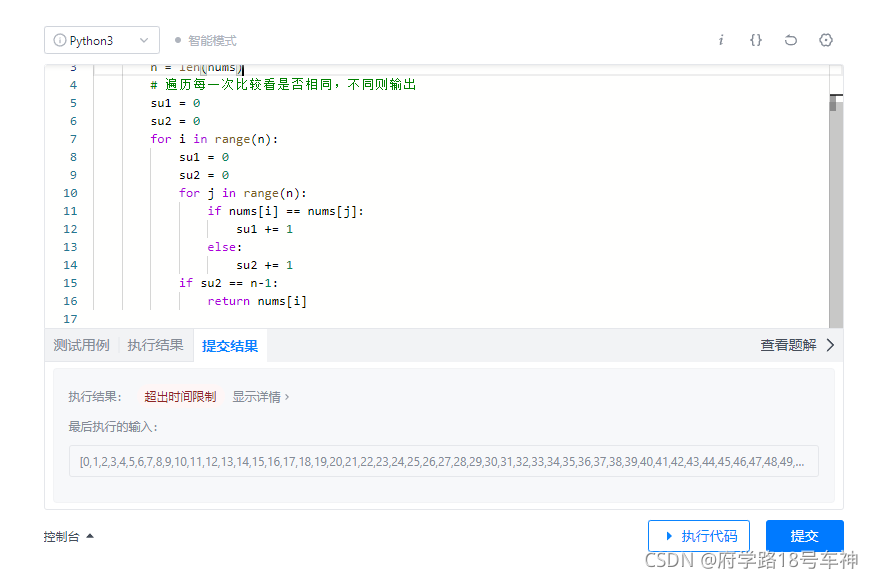The height and width of the screenshot is (579, 873).
Task: Click the 执行代码 run button
Action: (699, 536)
